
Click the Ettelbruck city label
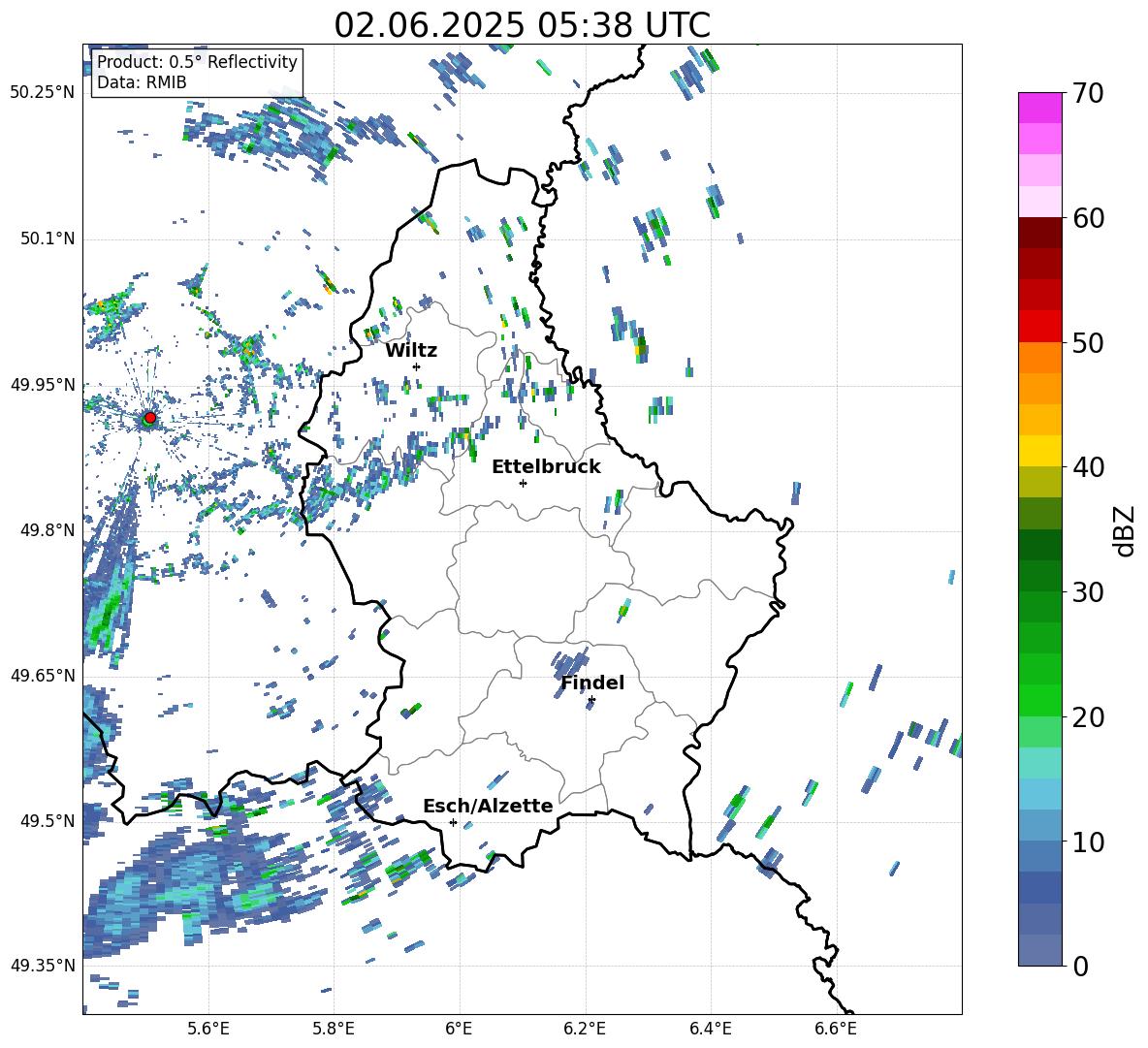pyautogui.click(x=546, y=467)
